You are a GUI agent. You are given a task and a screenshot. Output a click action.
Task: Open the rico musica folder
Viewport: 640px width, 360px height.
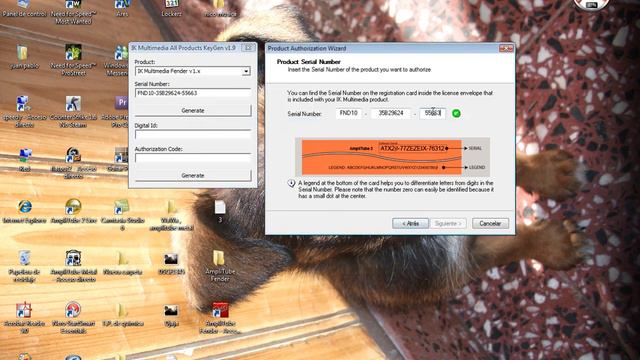[x=220, y=4]
